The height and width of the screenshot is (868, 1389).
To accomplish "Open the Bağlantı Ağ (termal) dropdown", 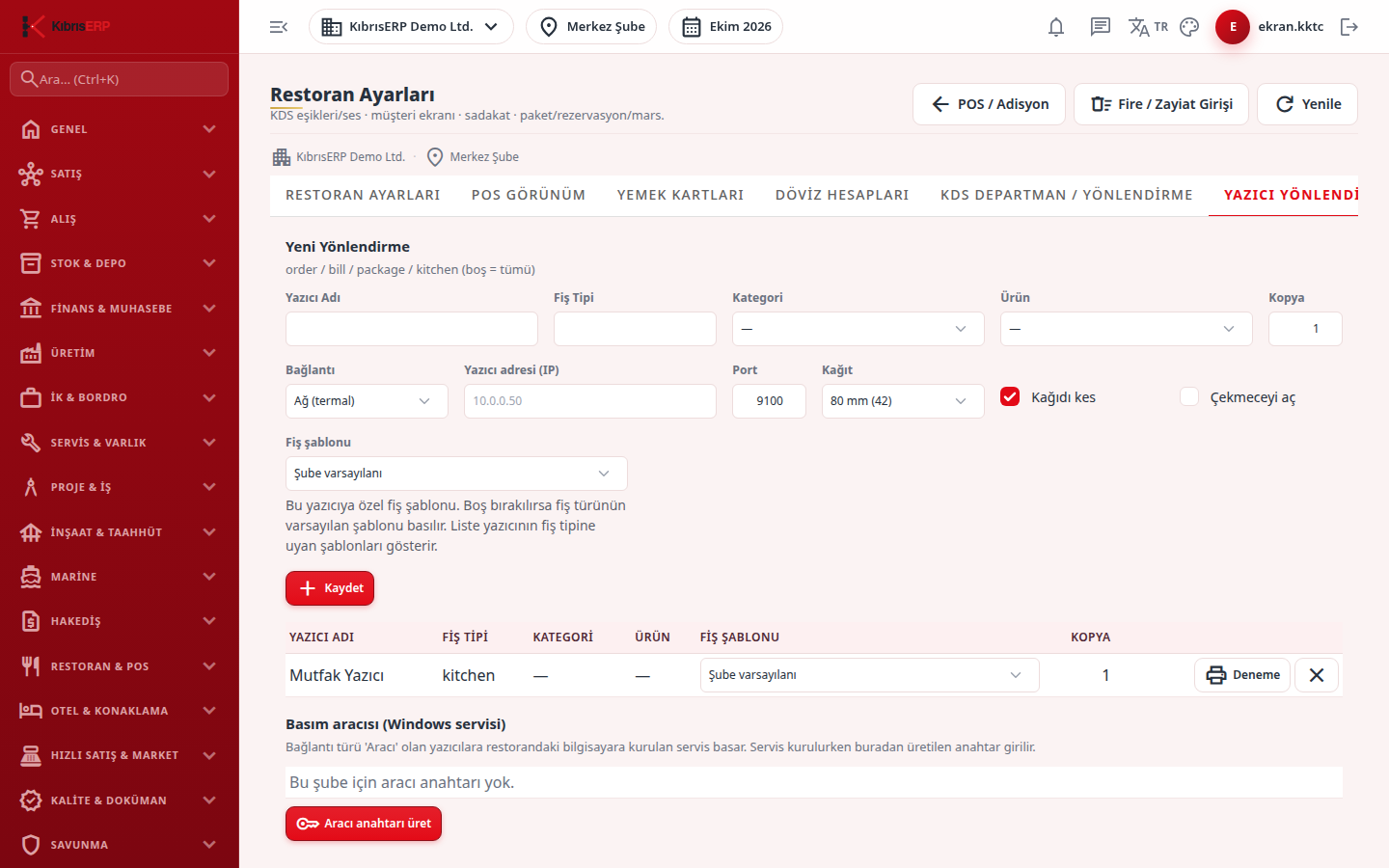I will tap(367, 401).
